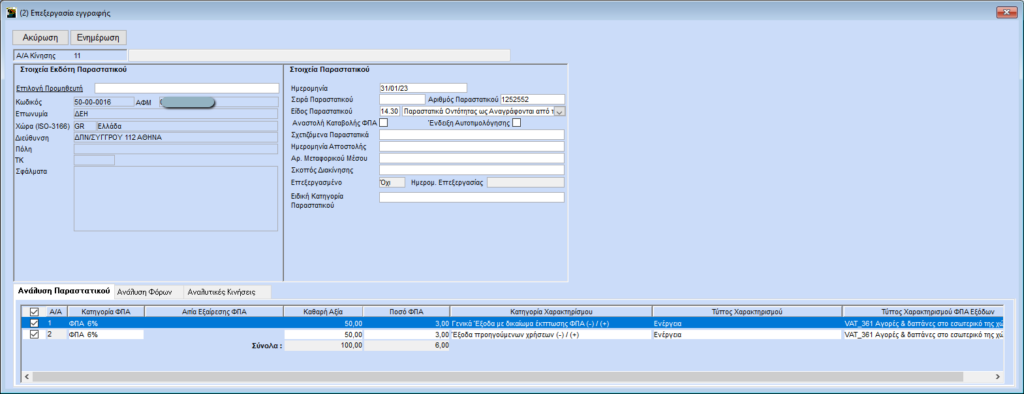Click row 2 Καθαρή Αξία value 50,00

click(x=323, y=334)
